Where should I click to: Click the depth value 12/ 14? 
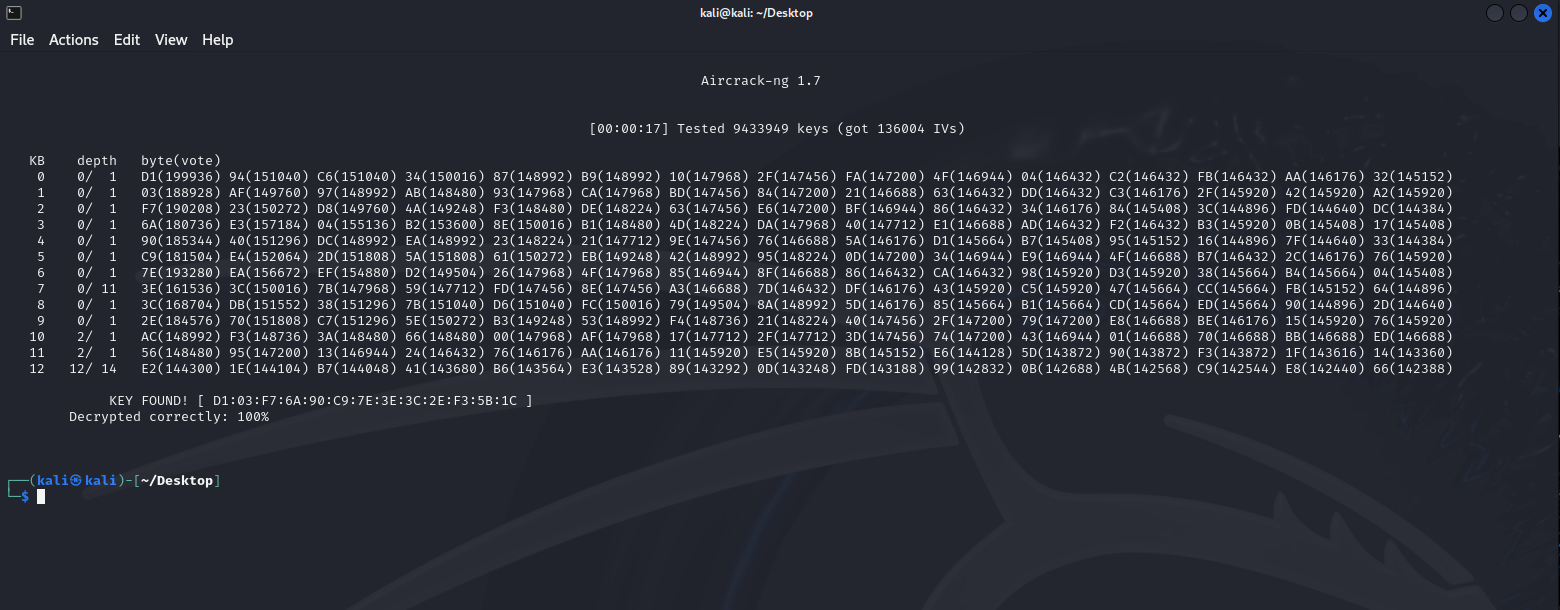93,369
